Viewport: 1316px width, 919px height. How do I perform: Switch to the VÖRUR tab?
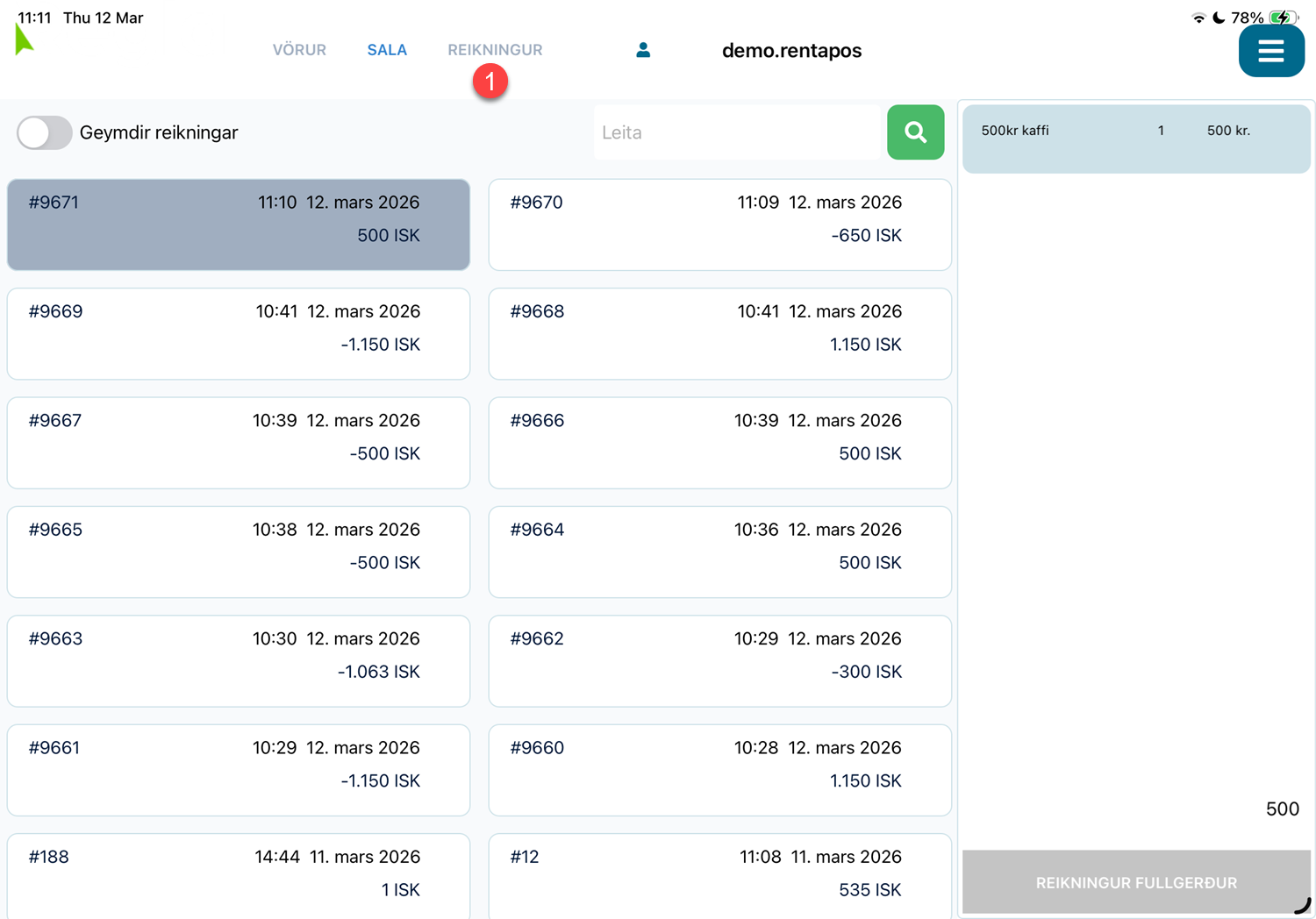point(299,50)
